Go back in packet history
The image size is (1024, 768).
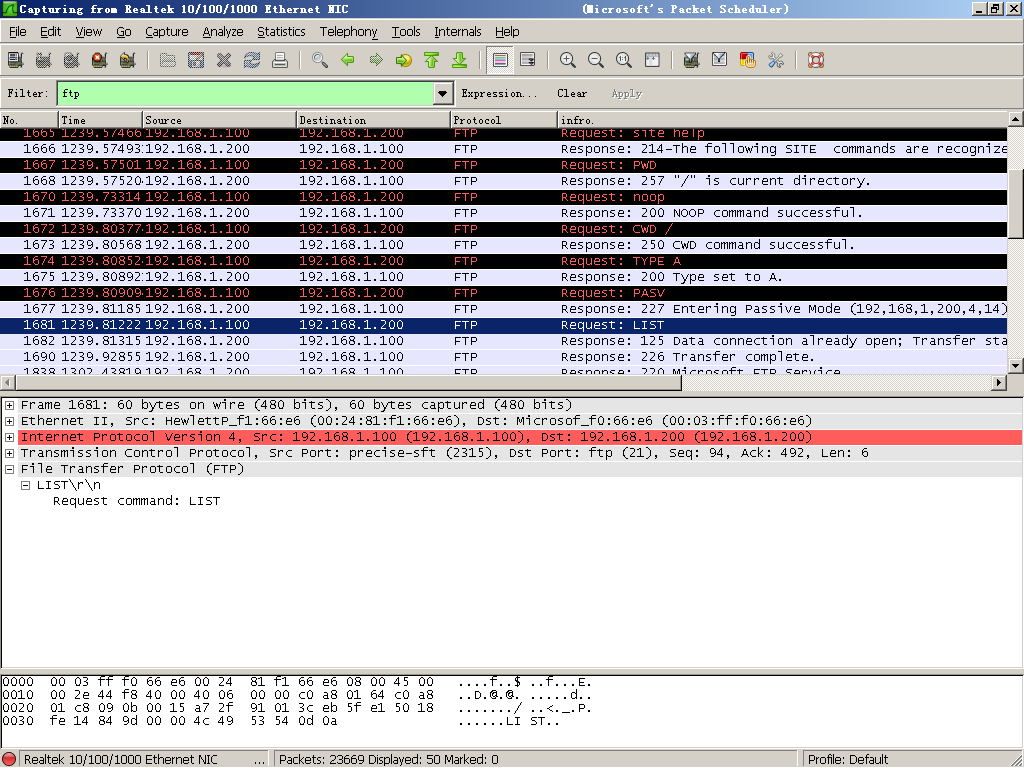pos(348,60)
